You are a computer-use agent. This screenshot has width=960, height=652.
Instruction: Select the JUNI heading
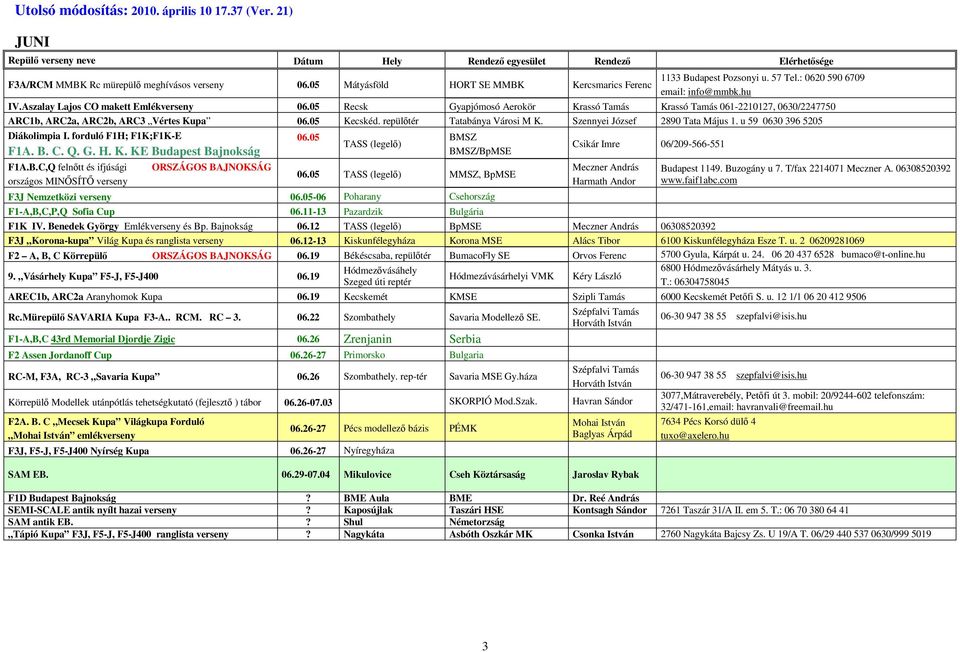32,42
